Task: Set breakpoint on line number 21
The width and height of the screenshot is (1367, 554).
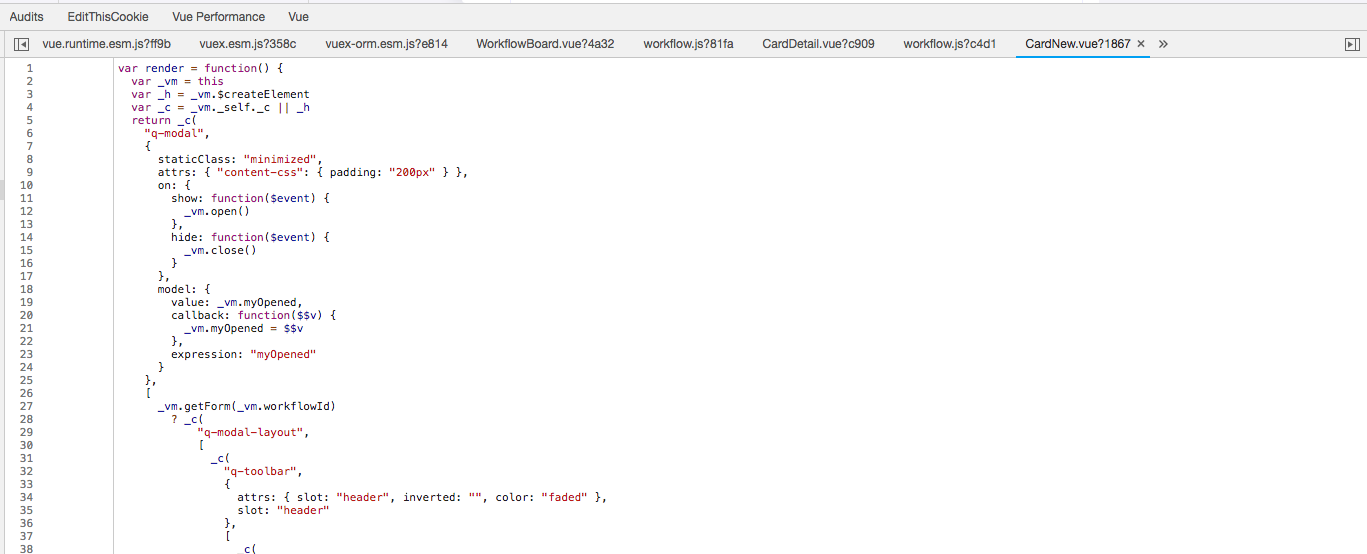Action: pos(26,328)
